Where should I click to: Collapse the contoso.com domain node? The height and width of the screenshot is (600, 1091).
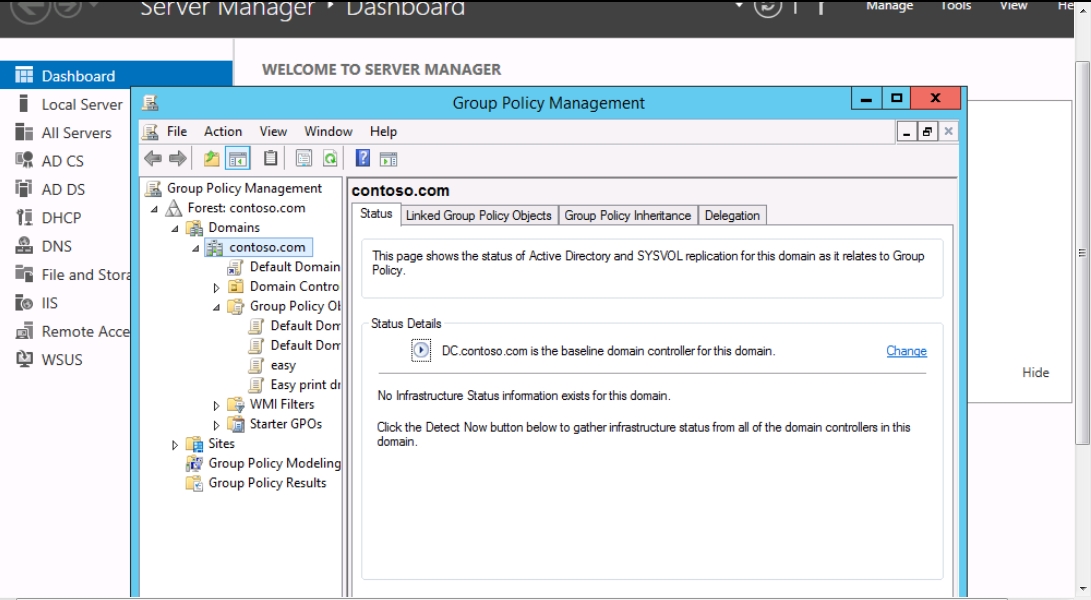196,248
